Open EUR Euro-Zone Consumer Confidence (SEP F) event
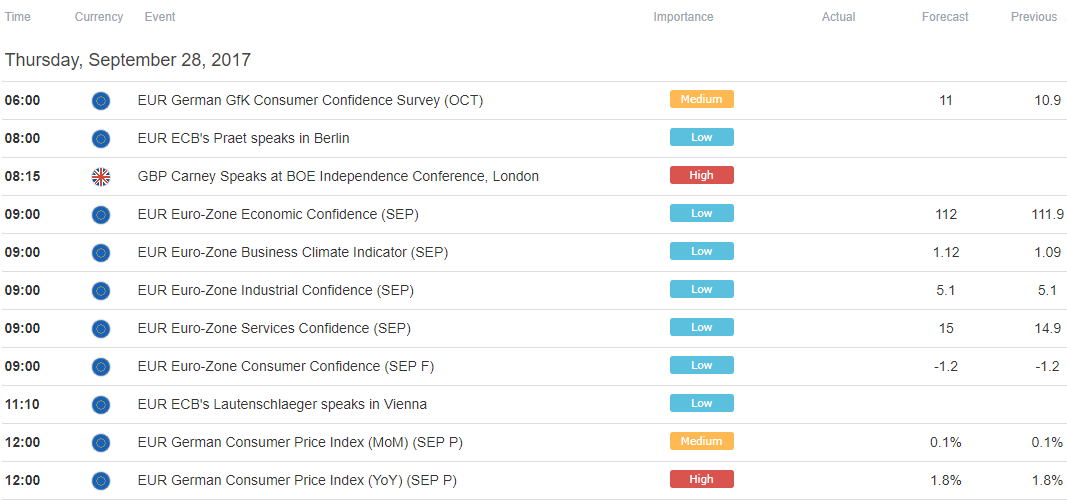Viewport: 1067px width, 500px height. tap(286, 367)
